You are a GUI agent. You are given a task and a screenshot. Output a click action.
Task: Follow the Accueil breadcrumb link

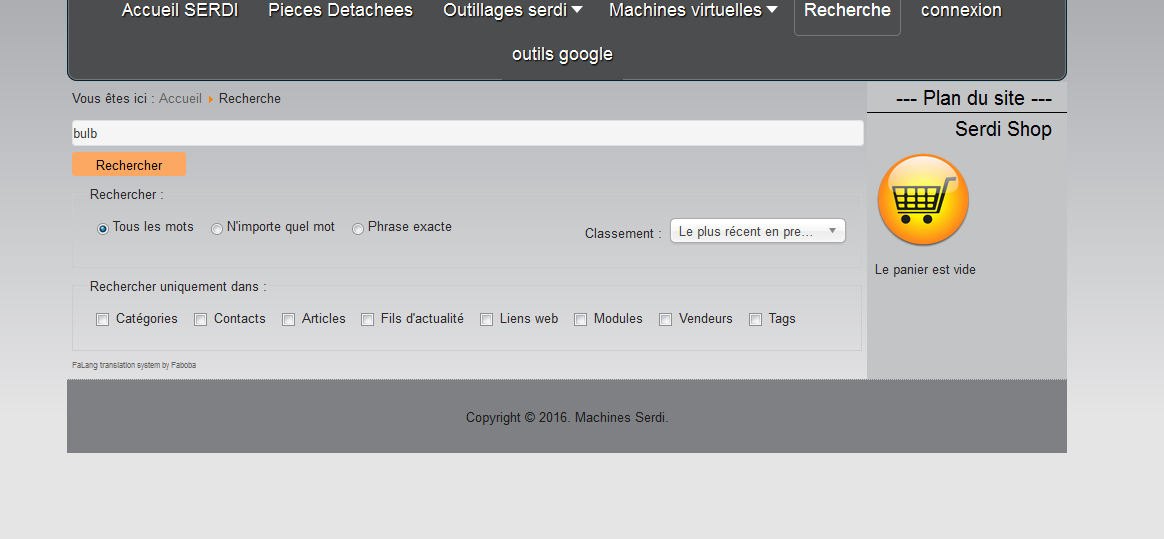click(180, 99)
